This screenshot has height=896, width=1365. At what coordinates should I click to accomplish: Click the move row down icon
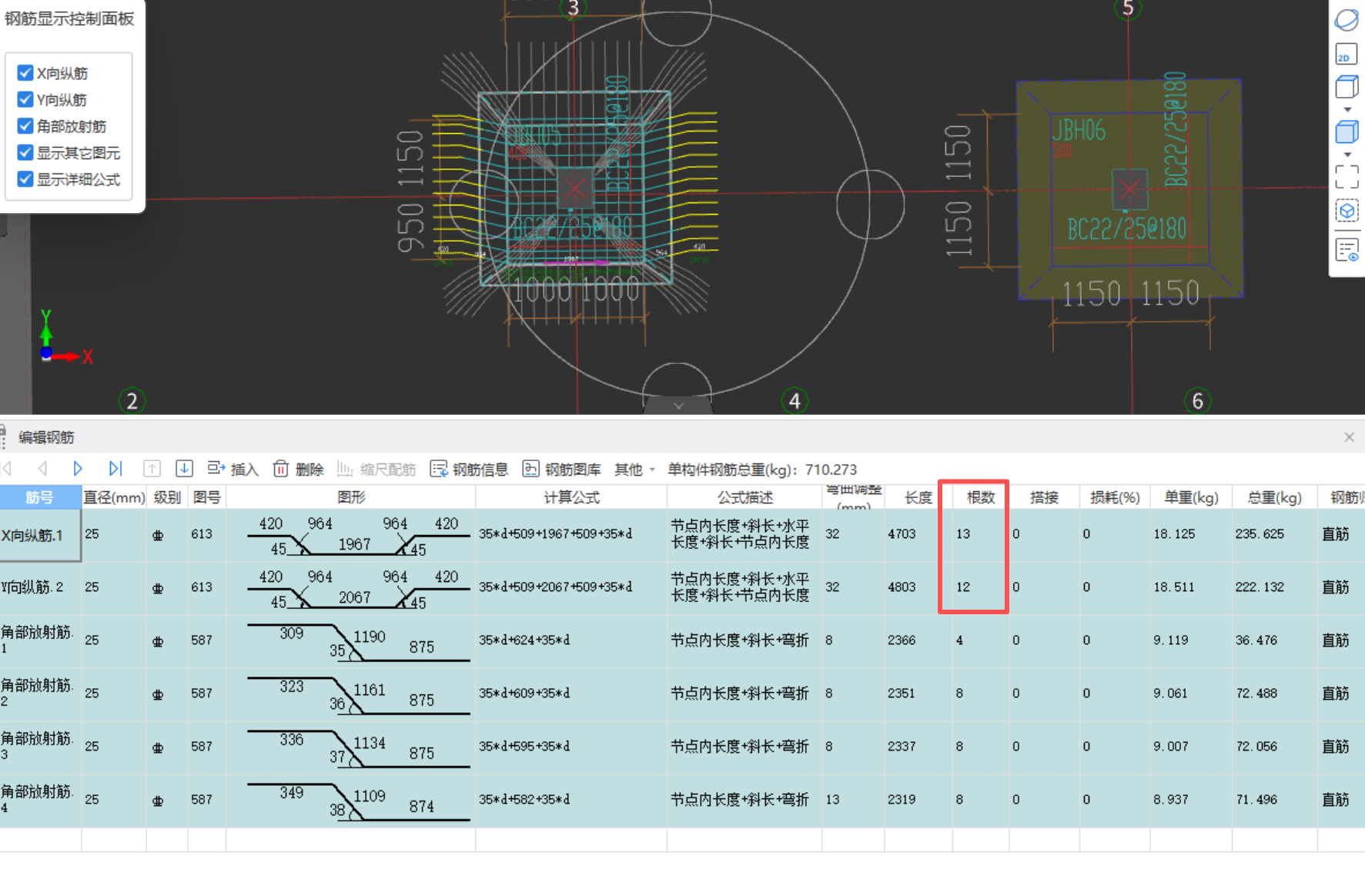(184, 469)
